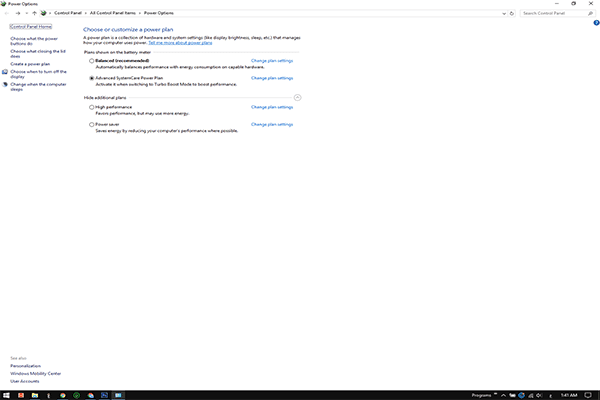
Task: Change plan settings for Power saver
Action: [x=272, y=124]
